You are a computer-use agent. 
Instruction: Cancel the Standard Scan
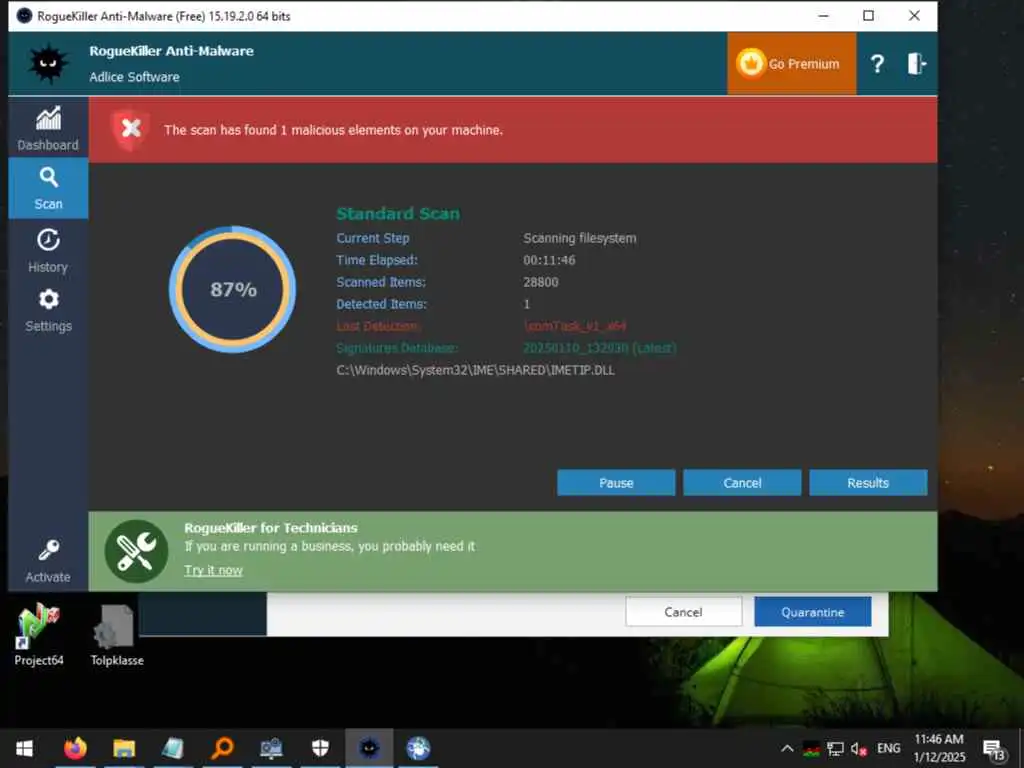pos(742,483)
